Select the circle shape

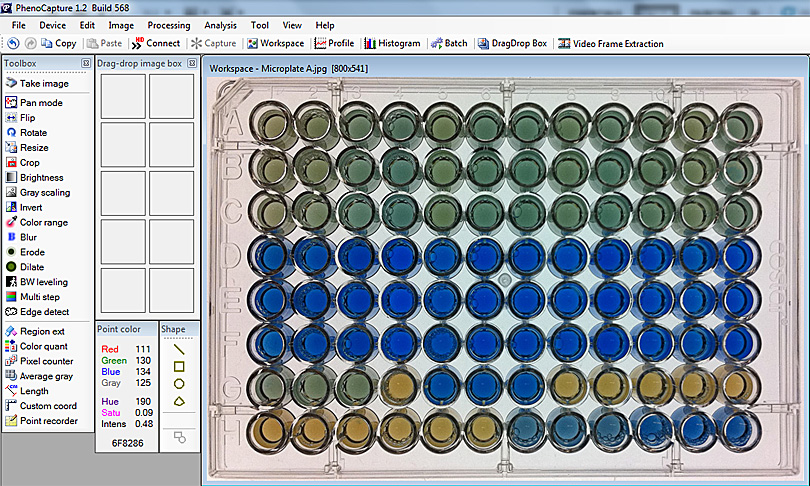[x=179, y=383]
